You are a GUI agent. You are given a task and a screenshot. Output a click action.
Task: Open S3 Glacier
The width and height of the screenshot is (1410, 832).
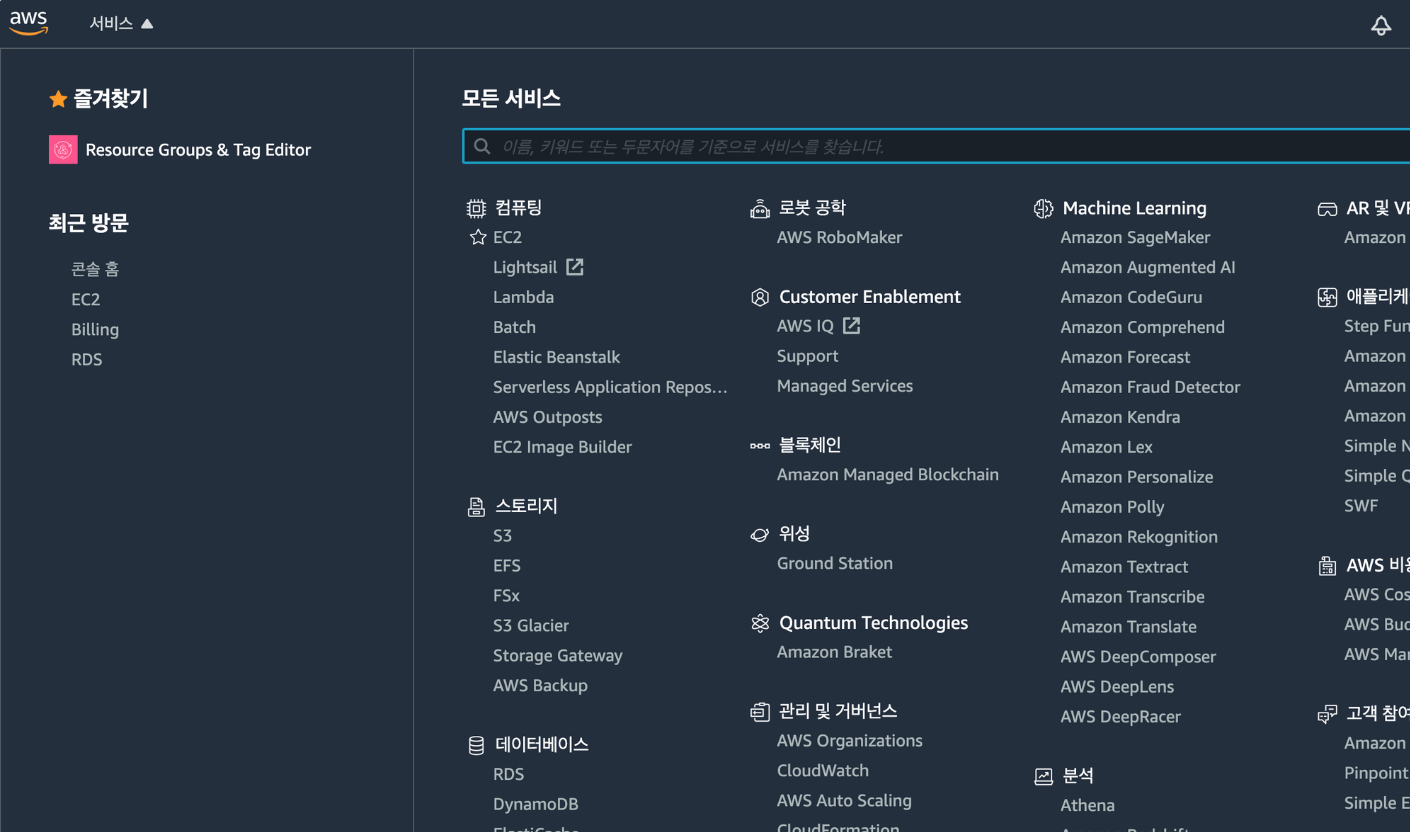531,626
